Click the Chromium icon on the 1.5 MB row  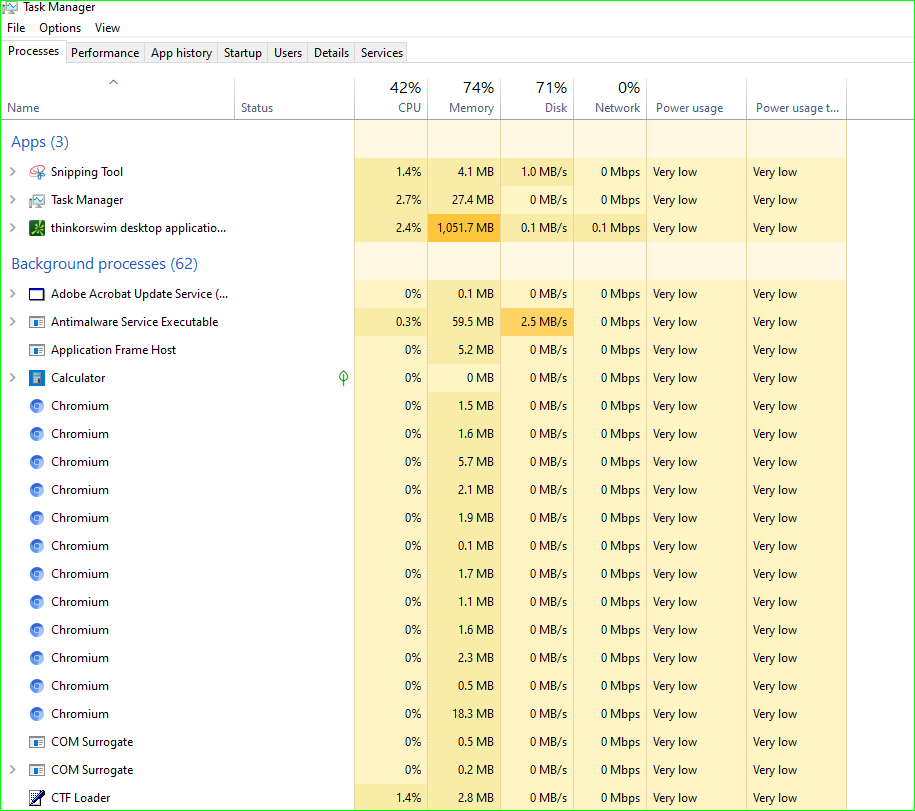pos(37,406)
